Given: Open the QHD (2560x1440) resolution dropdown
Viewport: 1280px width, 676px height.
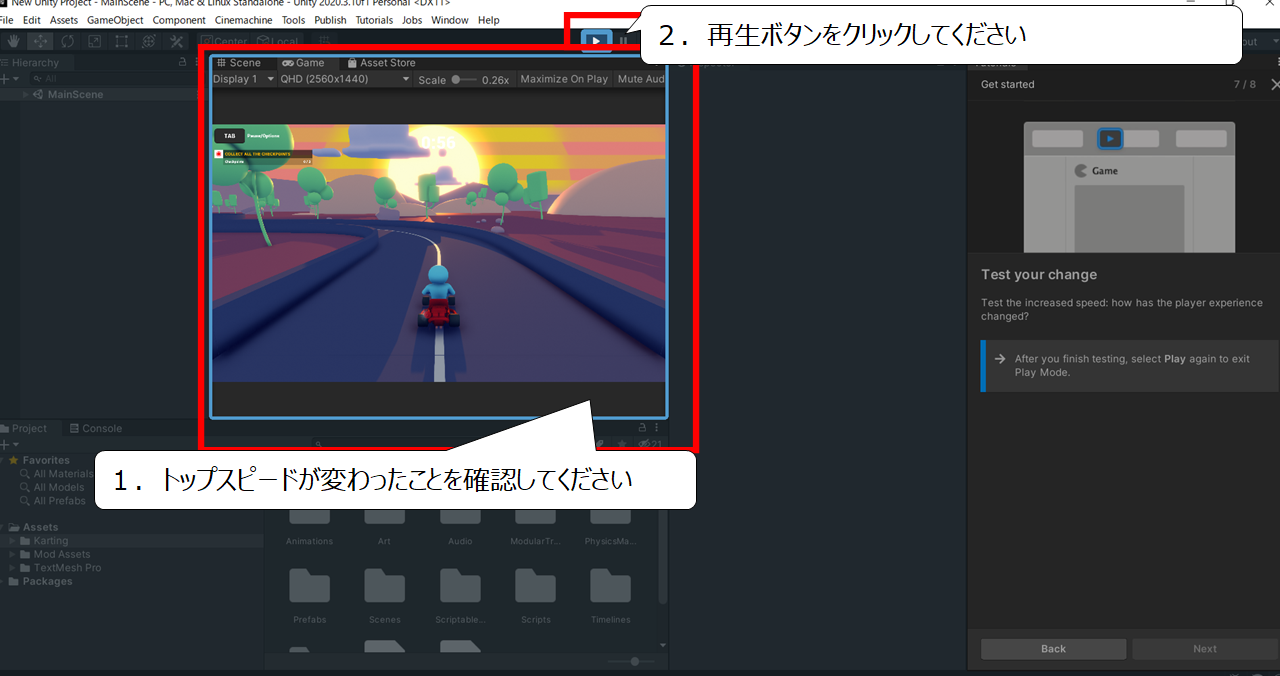Looking at the screenshot, I should pos(345,79).
